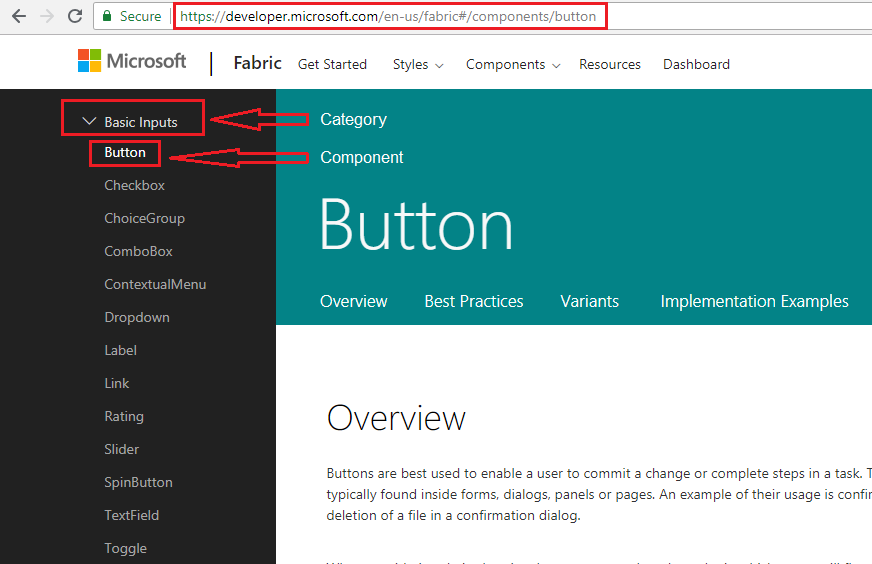Screen dimensions: 872x564
Task: Click the browser back arrow
Action: coord(18,16)
